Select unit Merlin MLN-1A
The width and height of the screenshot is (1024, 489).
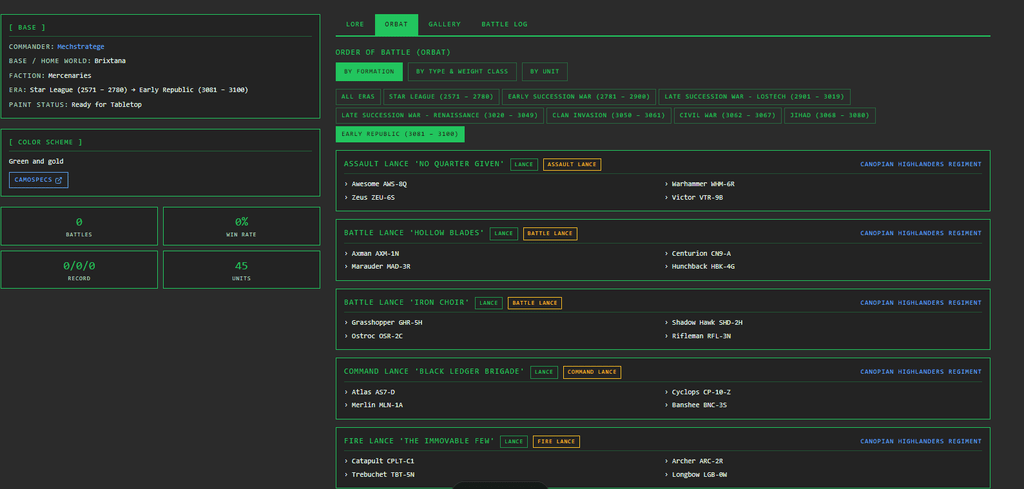point(376,405)
